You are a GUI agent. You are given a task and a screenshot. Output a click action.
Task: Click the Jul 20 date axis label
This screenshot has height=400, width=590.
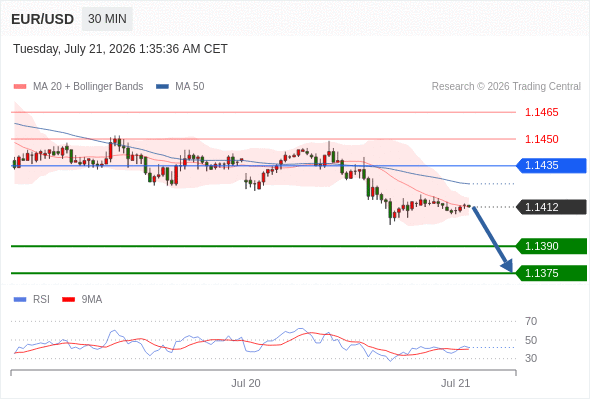click(246, 383)
